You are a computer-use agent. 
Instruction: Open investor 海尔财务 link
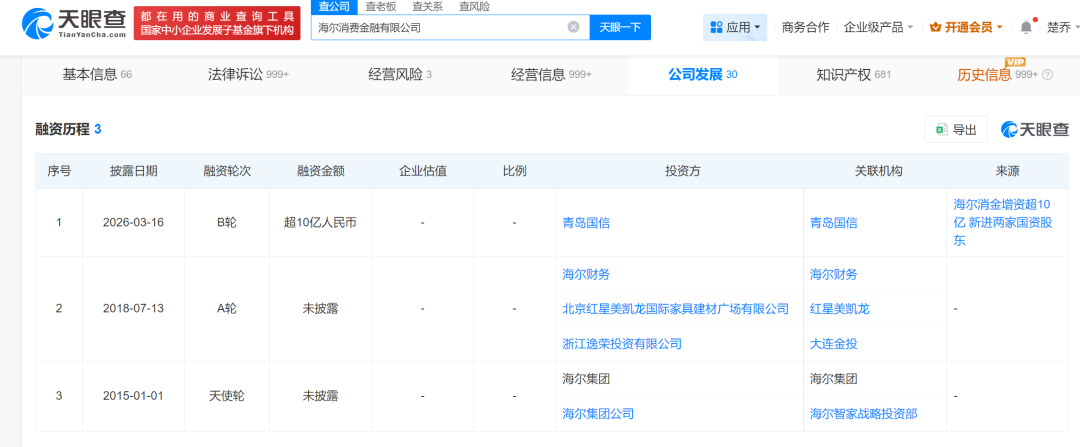tap(586, 274)
